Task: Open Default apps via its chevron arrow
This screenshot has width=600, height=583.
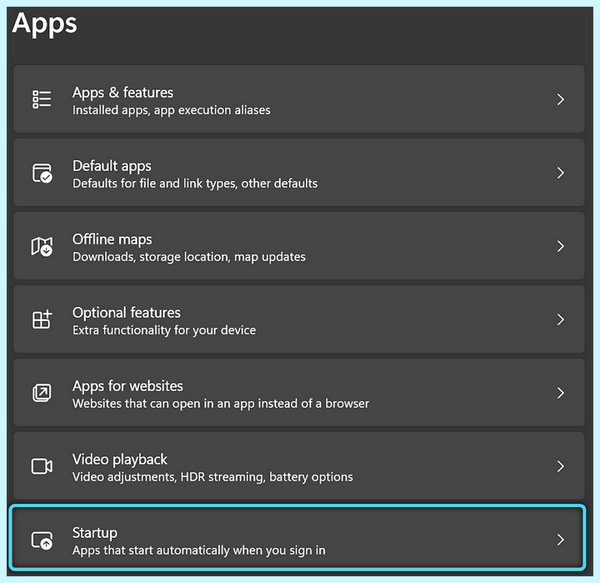Action: (x=561, y=173)
